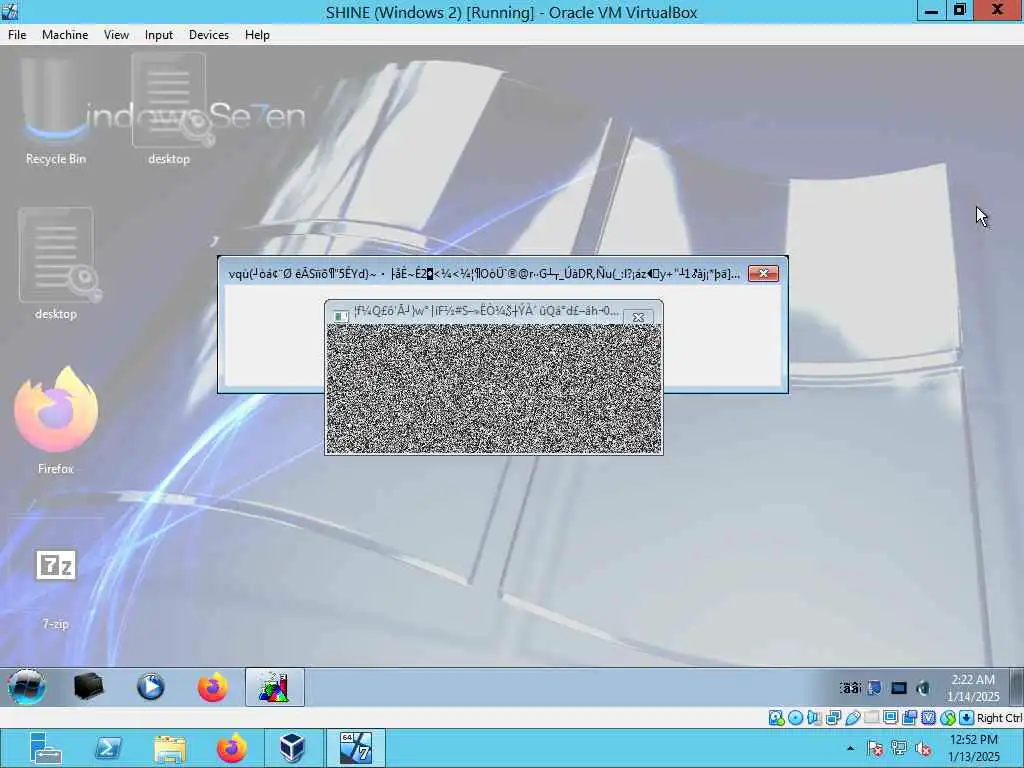
Task: Click the guest tray monitor icon
Action: click(x=899, y=688)
